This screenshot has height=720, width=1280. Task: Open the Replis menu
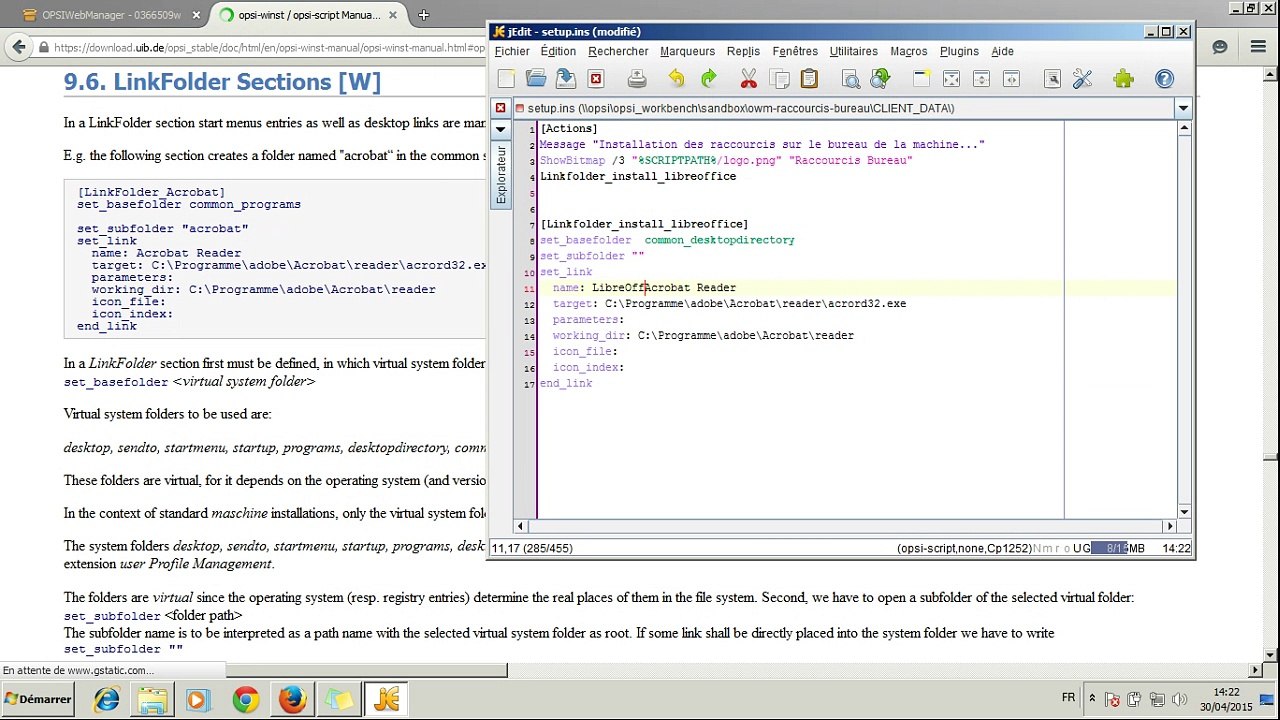pos(743,51)
